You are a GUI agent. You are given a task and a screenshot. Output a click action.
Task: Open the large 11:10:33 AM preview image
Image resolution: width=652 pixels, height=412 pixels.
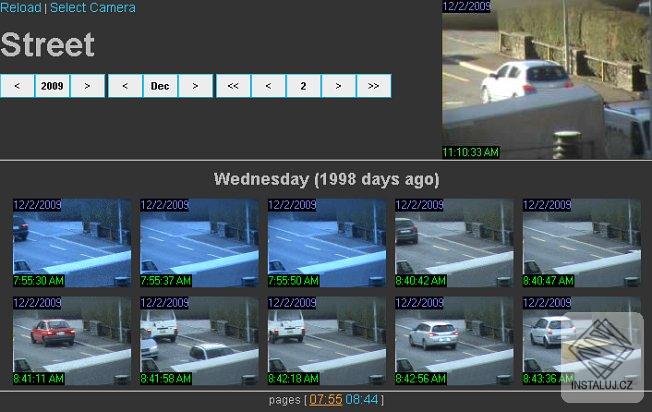pyautogui.click(x=547, y=79)
